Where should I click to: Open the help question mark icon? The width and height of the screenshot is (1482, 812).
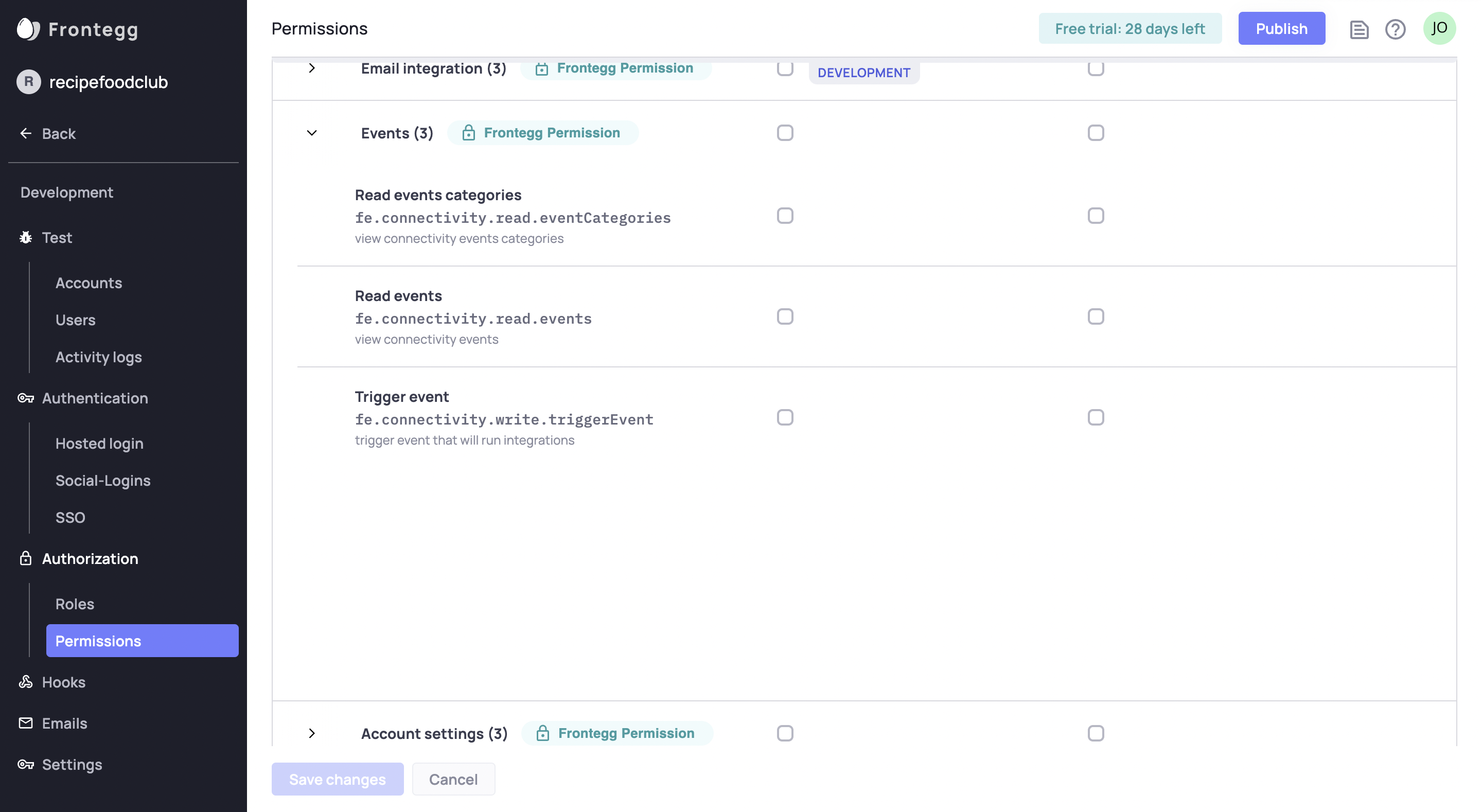[x=1395, y=29]
